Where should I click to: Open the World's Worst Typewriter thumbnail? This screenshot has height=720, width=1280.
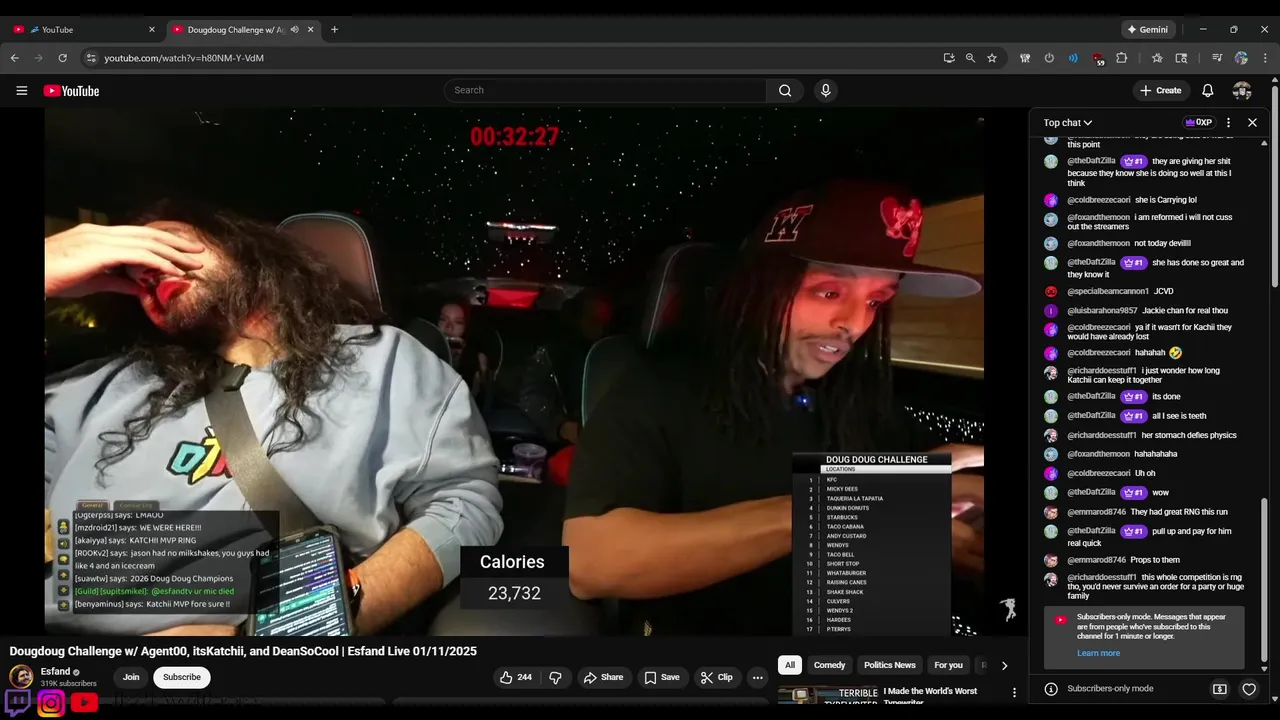(828, 696)
